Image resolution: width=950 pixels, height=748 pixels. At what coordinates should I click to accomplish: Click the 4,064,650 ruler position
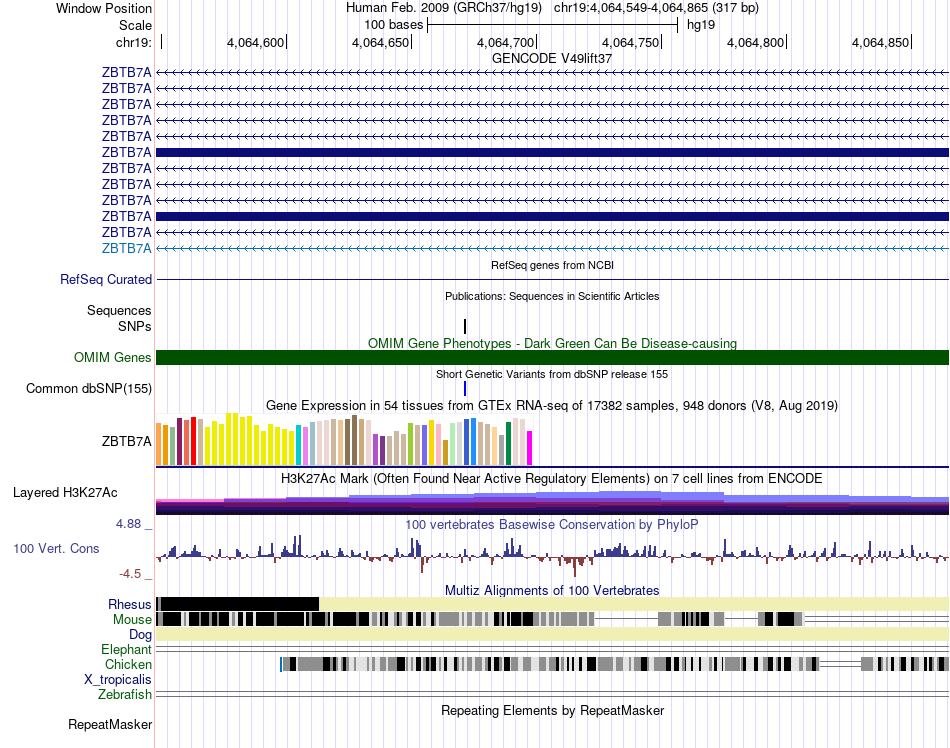tap(380, 42)
